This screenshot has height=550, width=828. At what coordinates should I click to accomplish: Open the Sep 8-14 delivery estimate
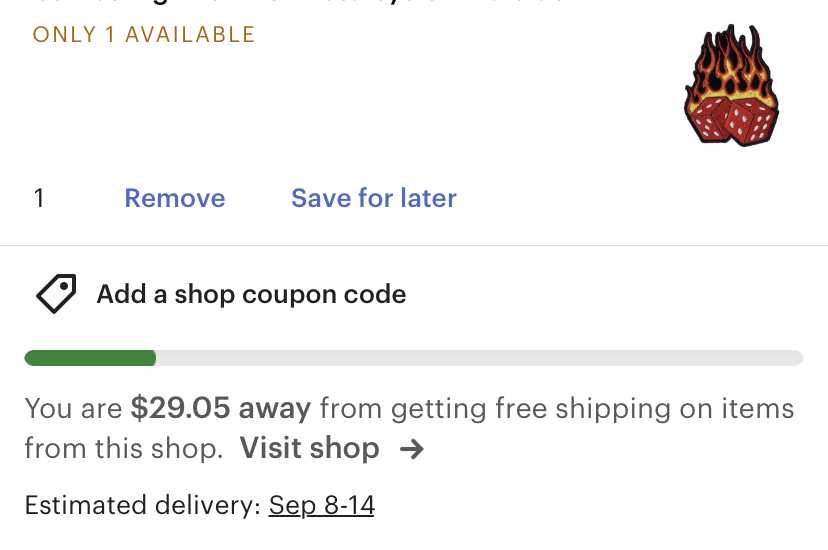pyautogui.click(x=321, y=505)
